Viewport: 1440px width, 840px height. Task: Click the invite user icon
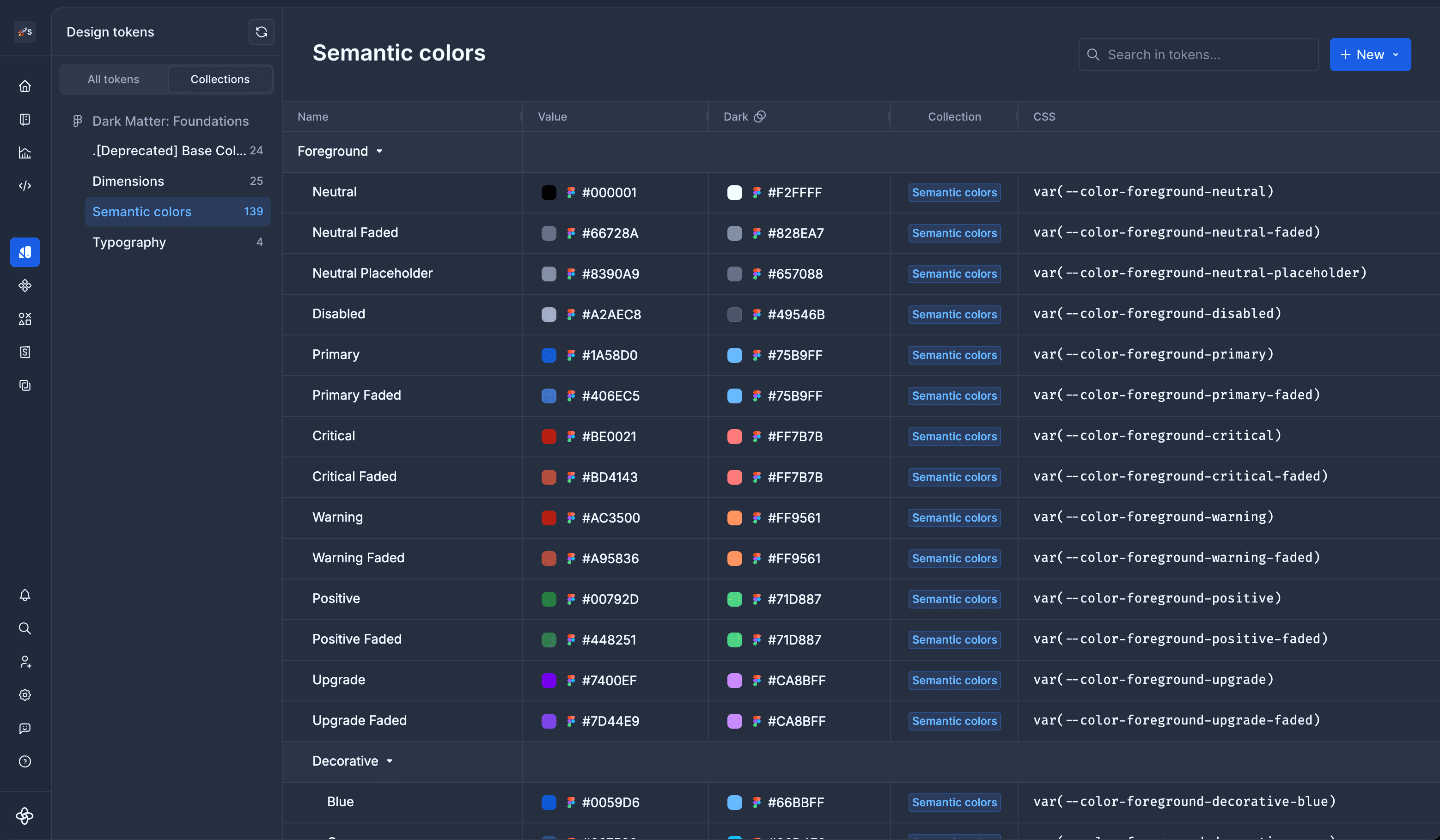coord(25,662)
